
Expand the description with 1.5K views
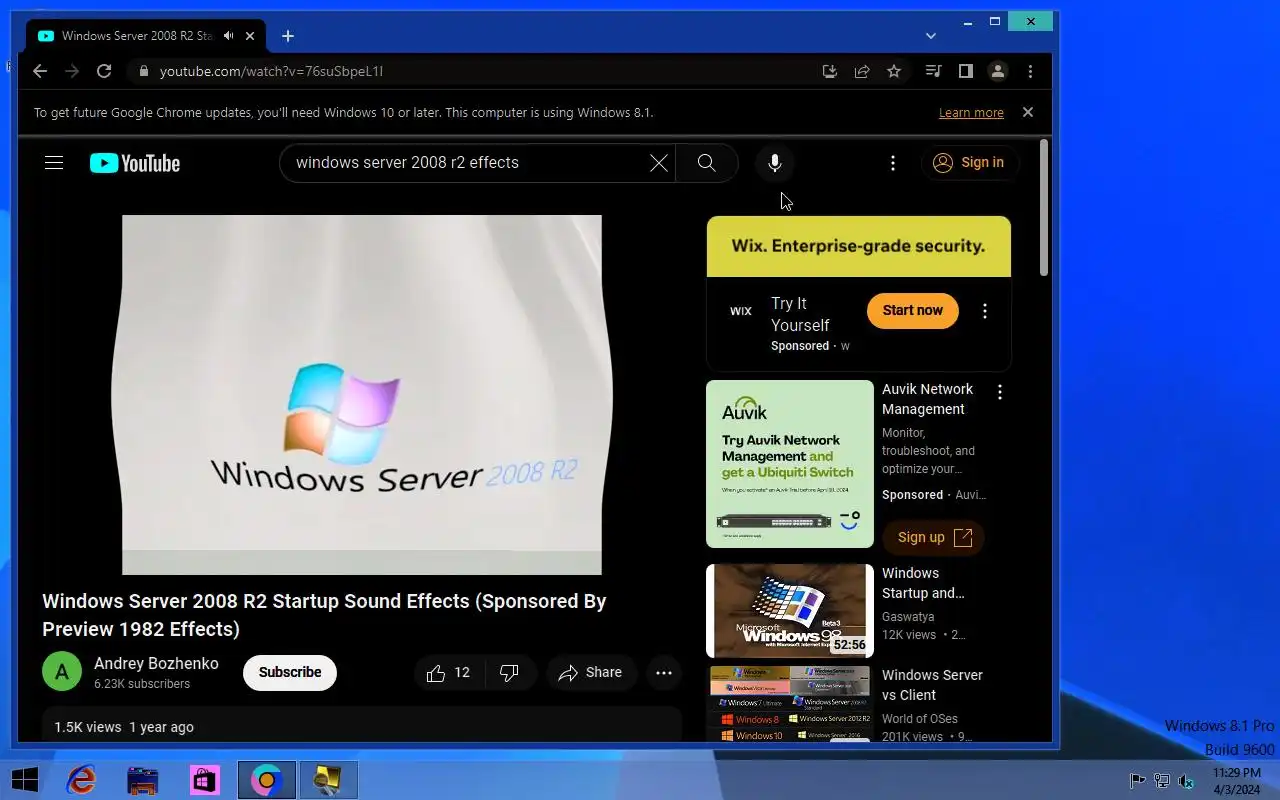coord(362,726)
